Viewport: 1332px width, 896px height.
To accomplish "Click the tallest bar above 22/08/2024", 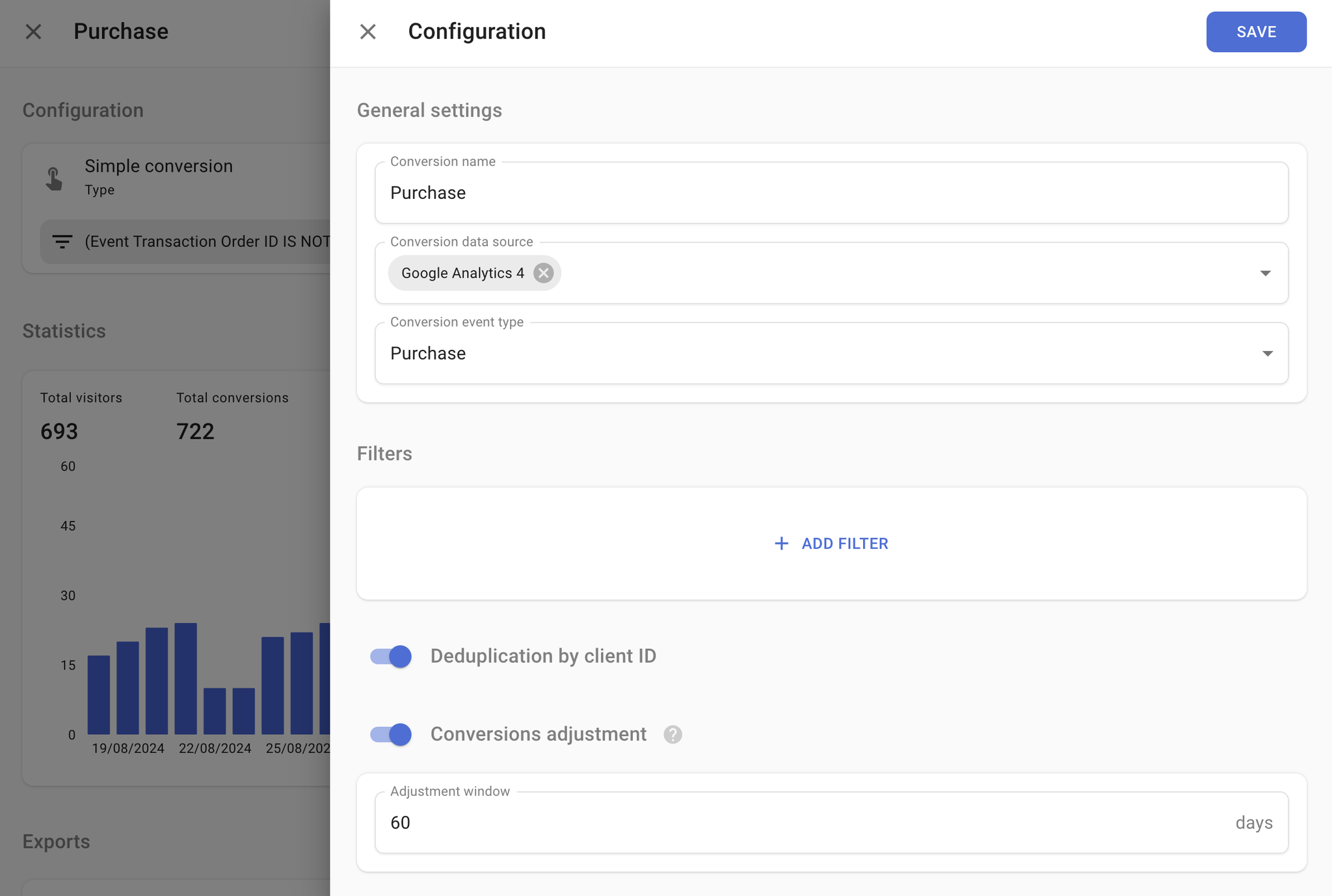I will [x=185, y=679].
